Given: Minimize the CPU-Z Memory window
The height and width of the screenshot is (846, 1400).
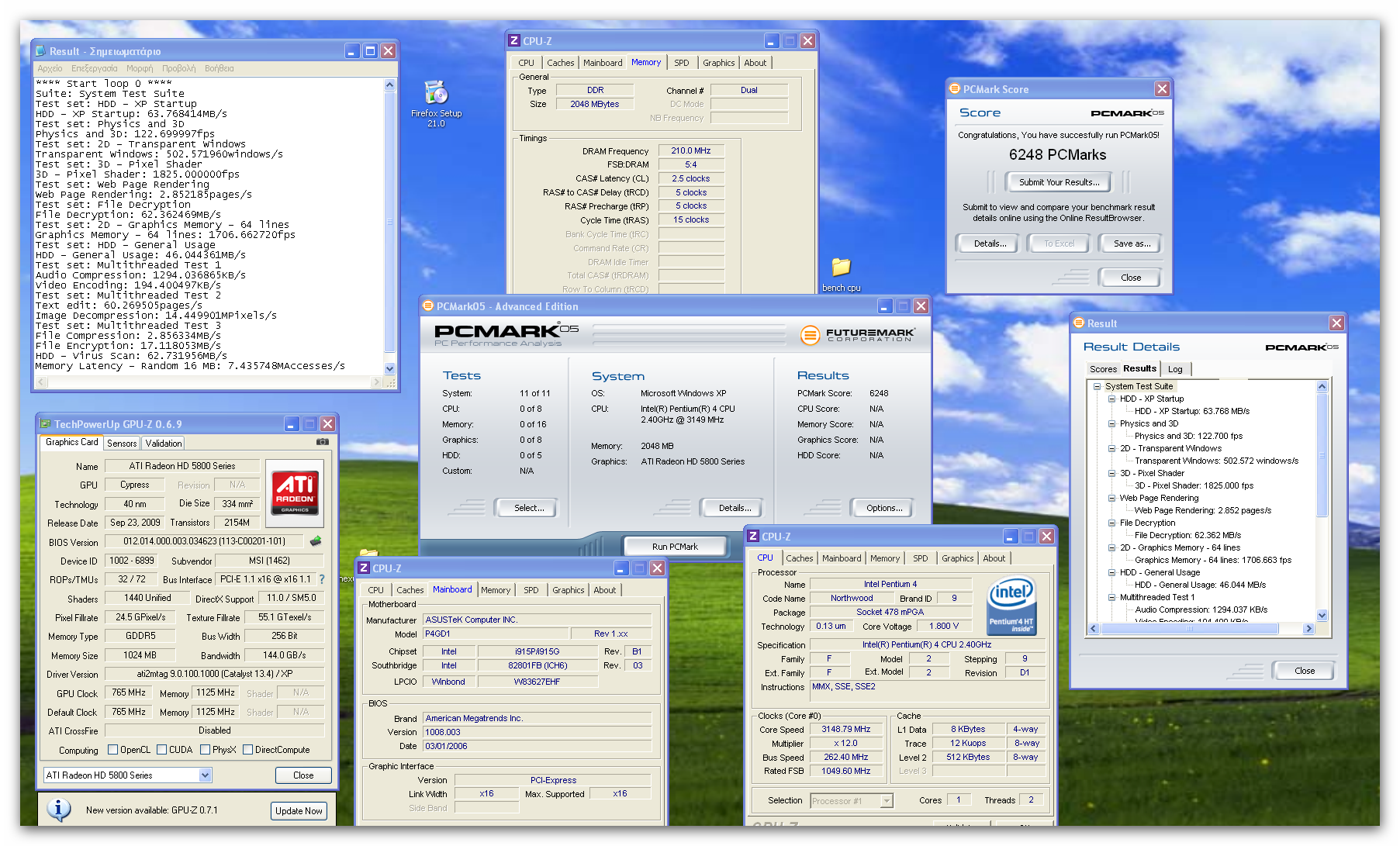Looking at the screenshot, I should click(772, 41).
